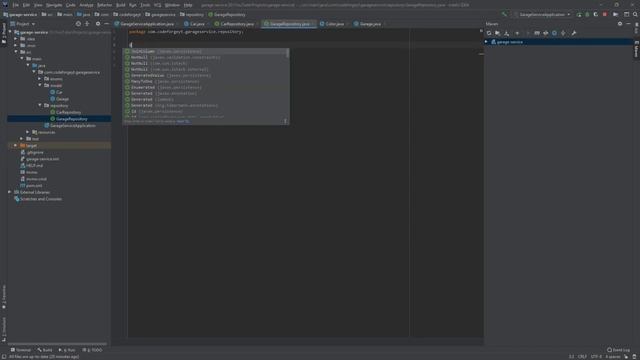640x360 pixels.
Task: Open the Code menu
Action: click(x=71, y=5)
